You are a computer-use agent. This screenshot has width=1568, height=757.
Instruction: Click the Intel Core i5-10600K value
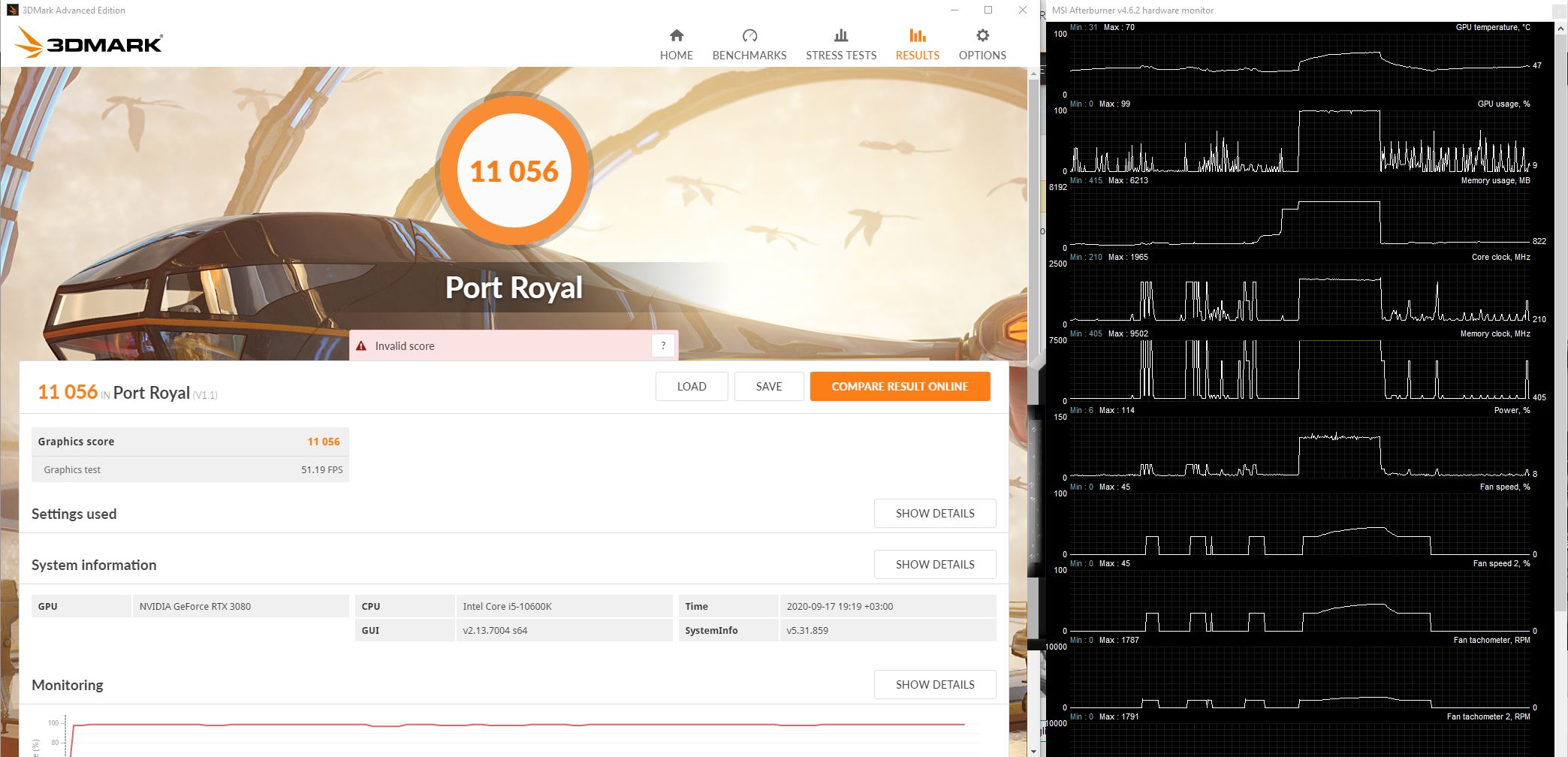[507, 607]
